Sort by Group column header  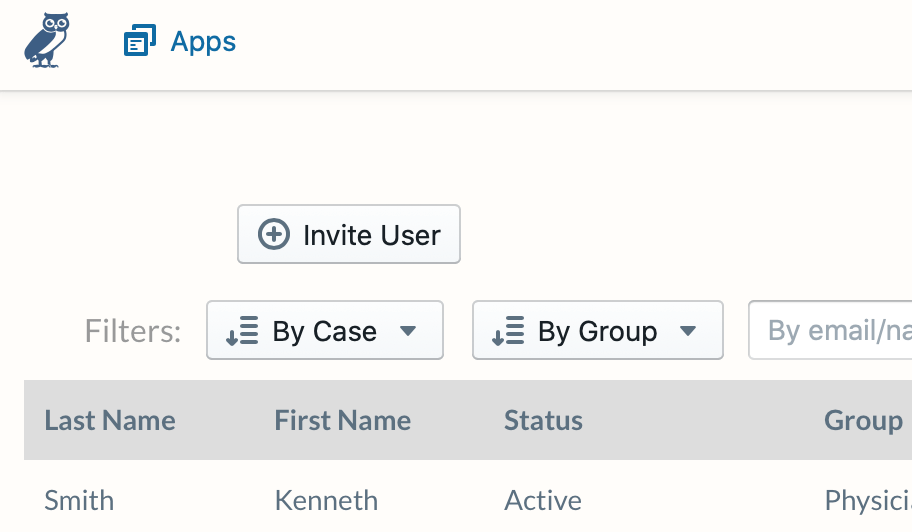tap(864, 420)
